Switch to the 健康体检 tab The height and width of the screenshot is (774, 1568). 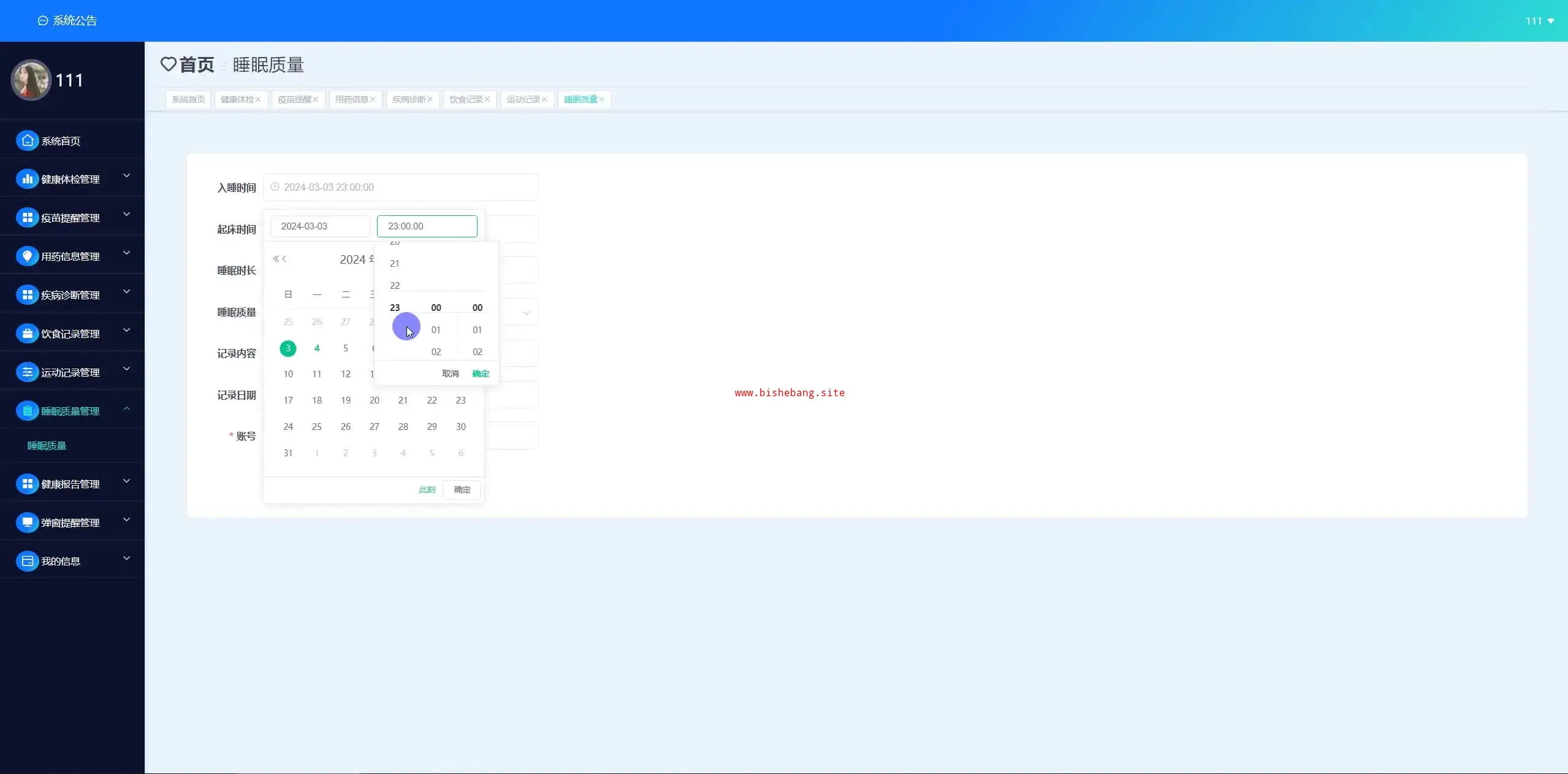tap(237, 99)
